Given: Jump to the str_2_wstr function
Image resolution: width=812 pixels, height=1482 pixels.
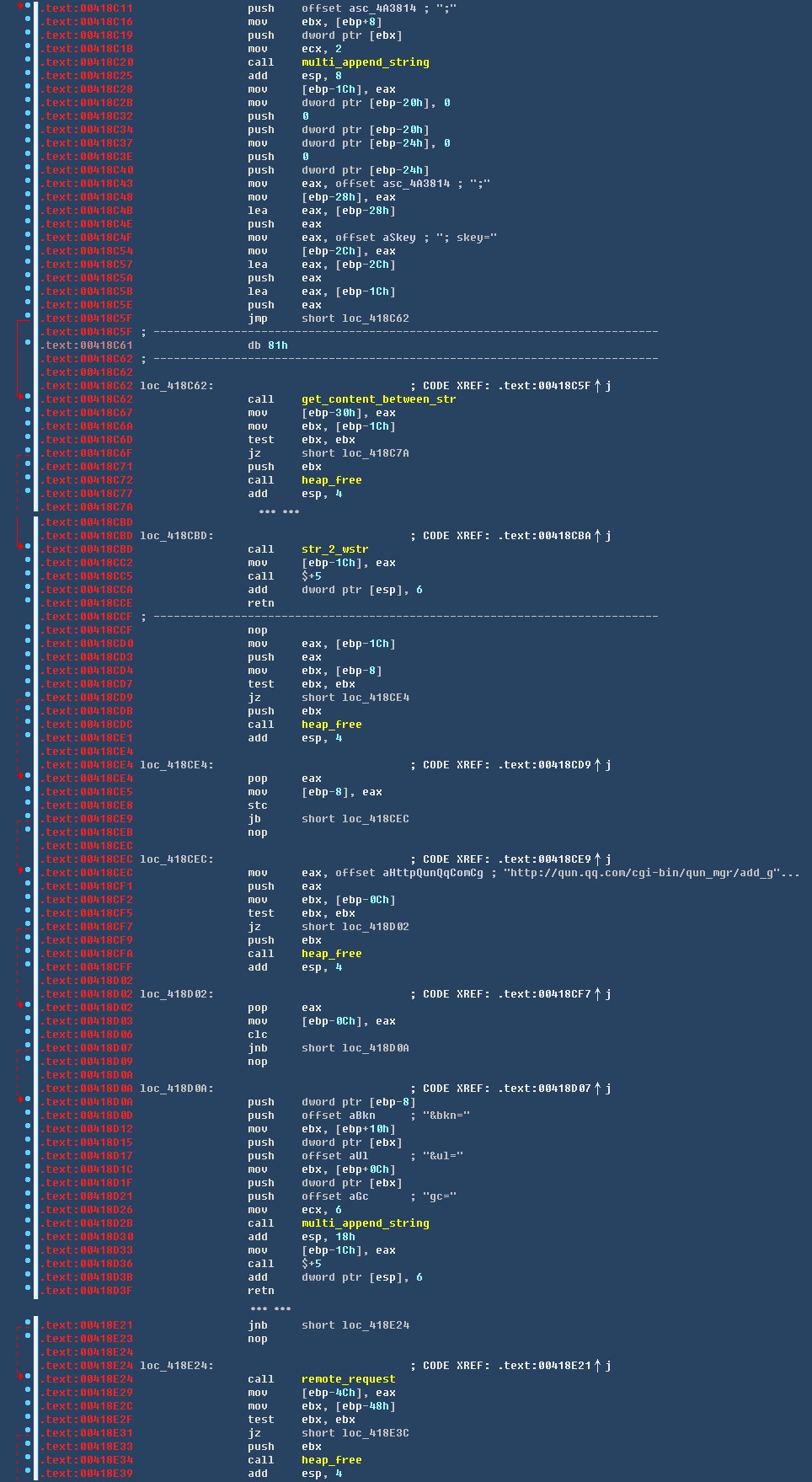Looking at the screenshot, I should [x=334, y=549].
